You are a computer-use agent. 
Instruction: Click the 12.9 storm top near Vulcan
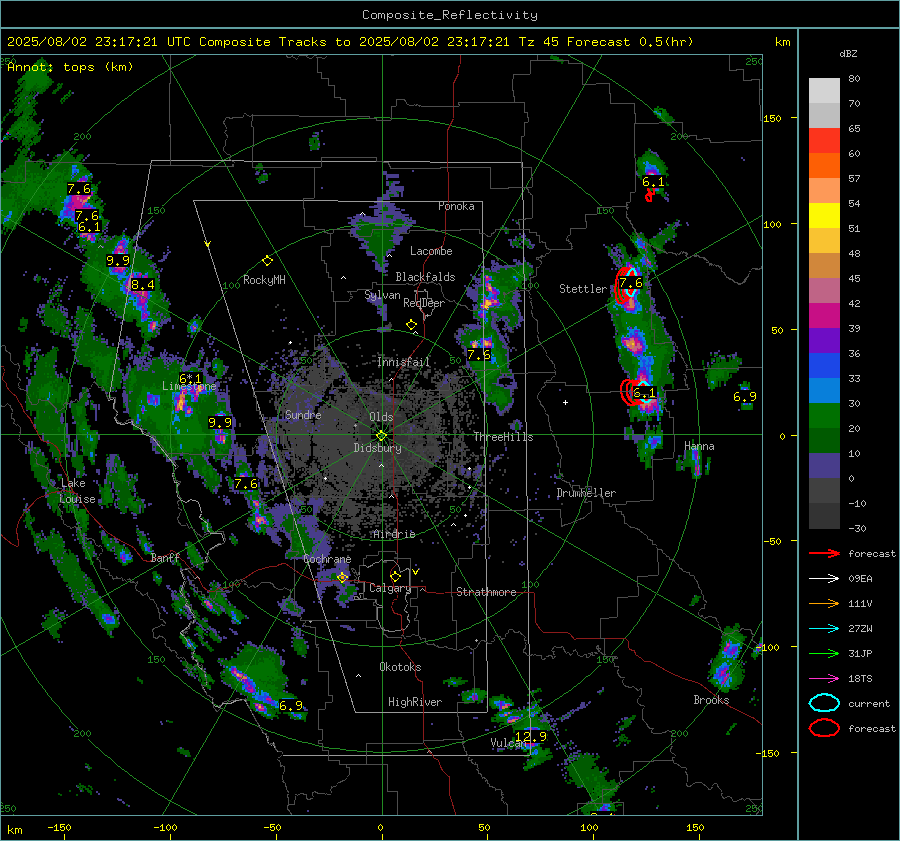click(531, 736)
